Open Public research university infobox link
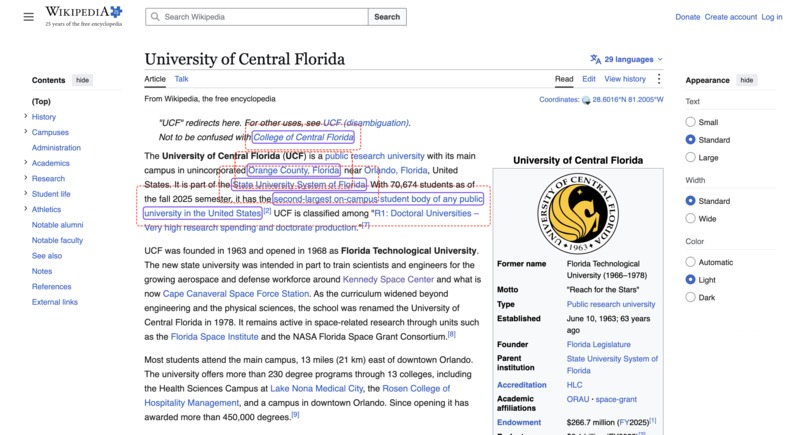The height and width of the screenshot is (435, 806). (611, 304)
